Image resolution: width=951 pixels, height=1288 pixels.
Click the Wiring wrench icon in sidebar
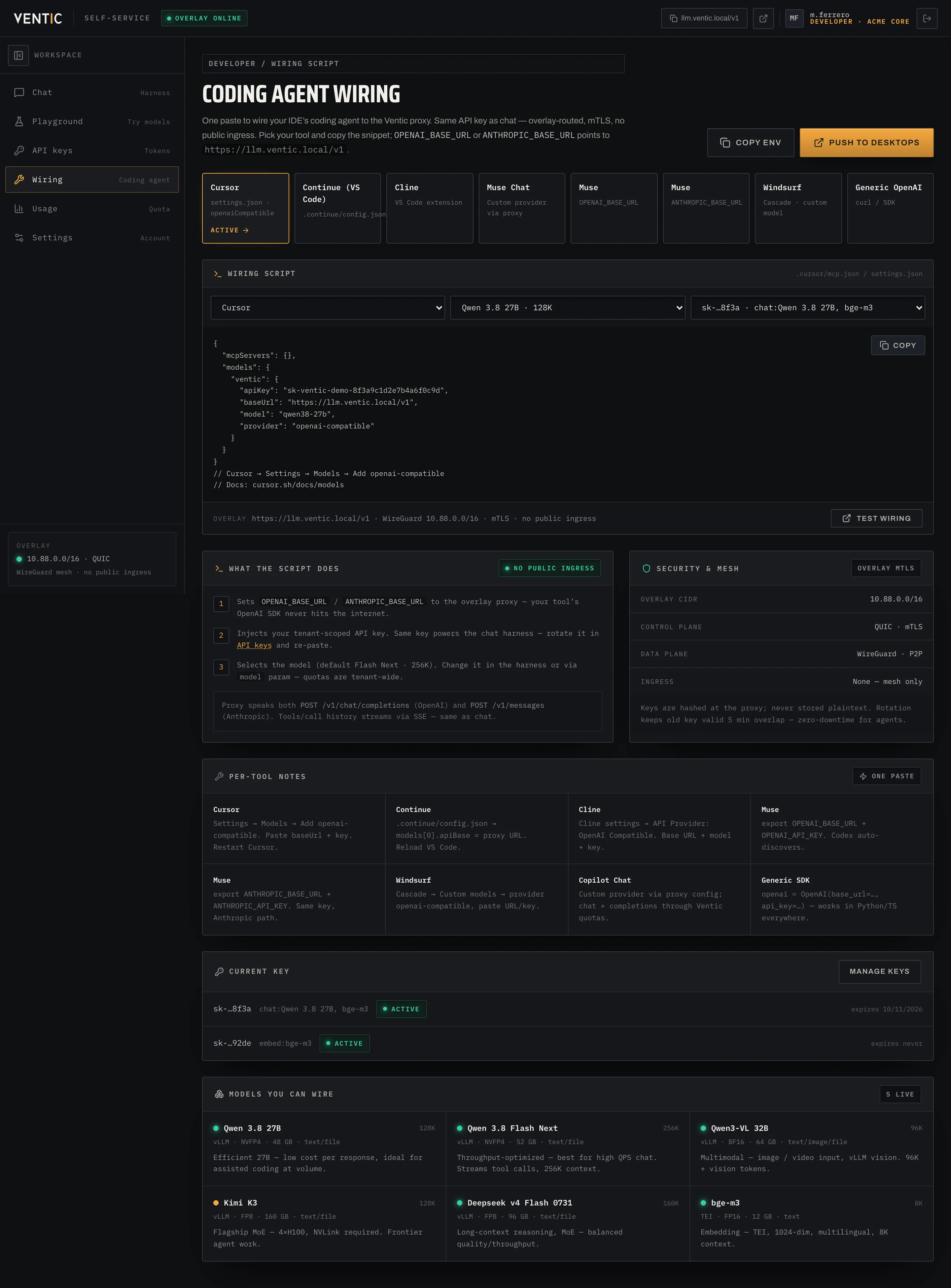click(x=19, y=180)
